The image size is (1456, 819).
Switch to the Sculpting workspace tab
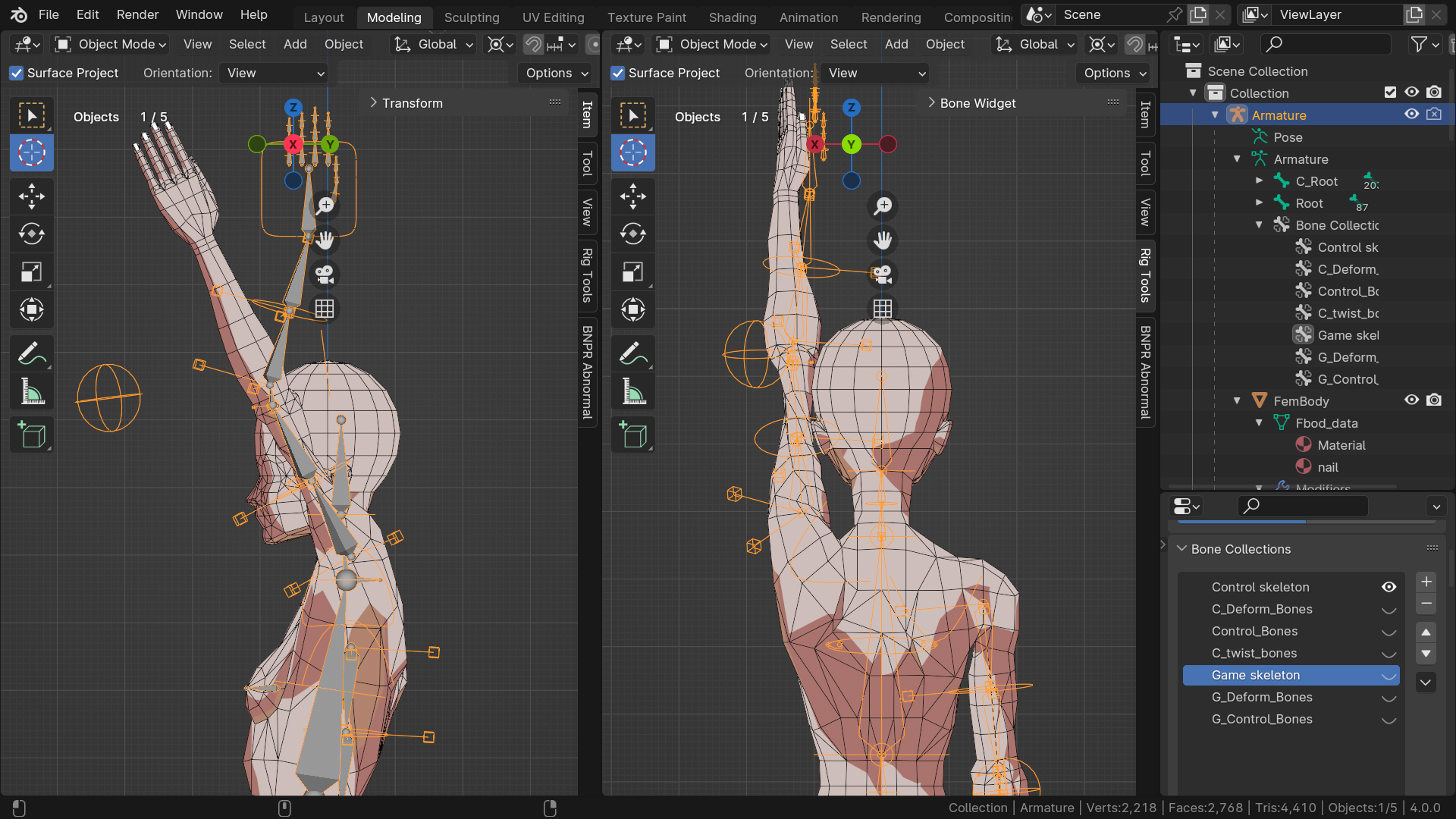click(x=472, y=17)
